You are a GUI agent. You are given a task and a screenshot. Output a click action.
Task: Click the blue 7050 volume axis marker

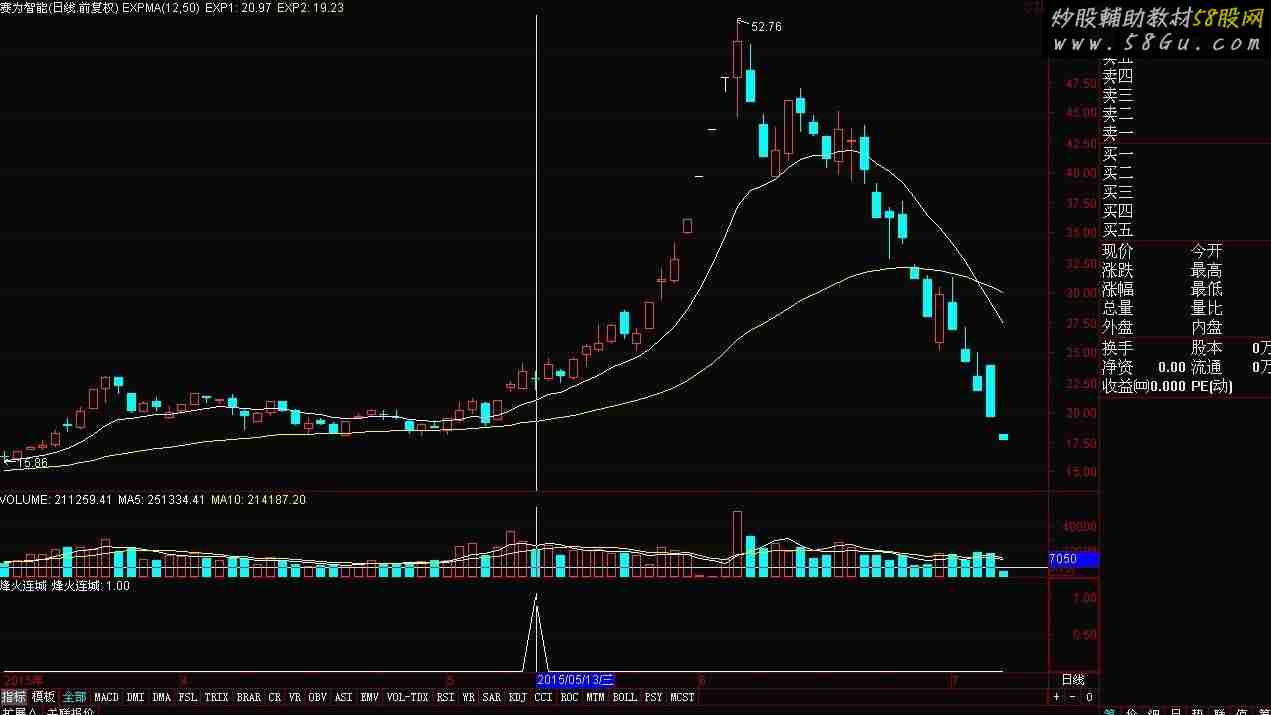pyautogui.click(x=1073, y=560)
